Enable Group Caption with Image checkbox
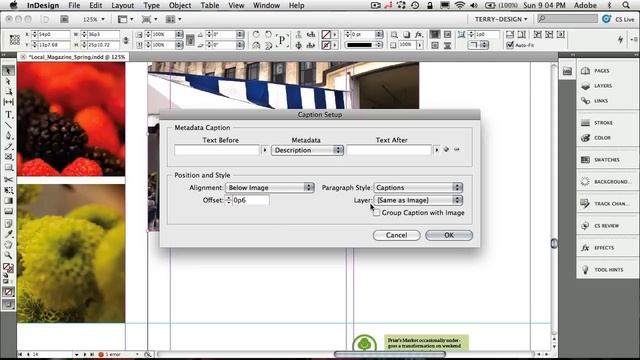The image size is (640, 360). (x=376, y=213)
